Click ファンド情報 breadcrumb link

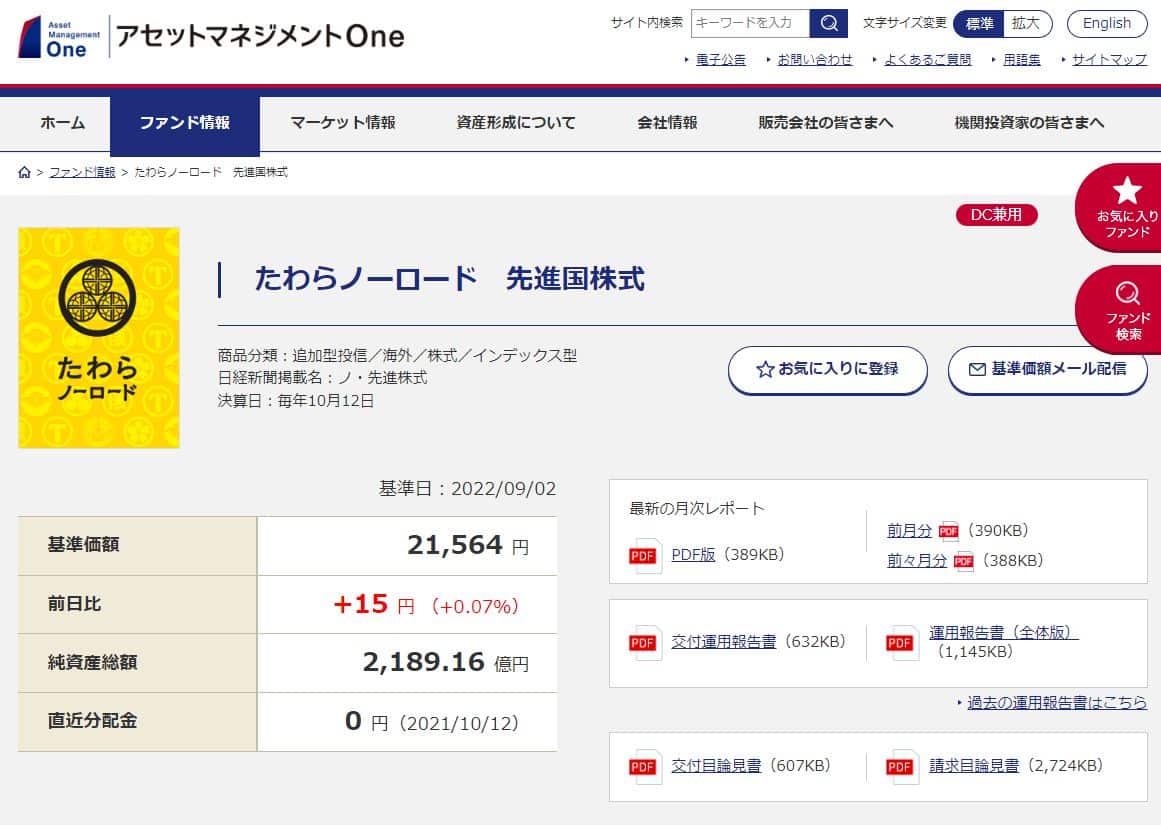point(82,172)
